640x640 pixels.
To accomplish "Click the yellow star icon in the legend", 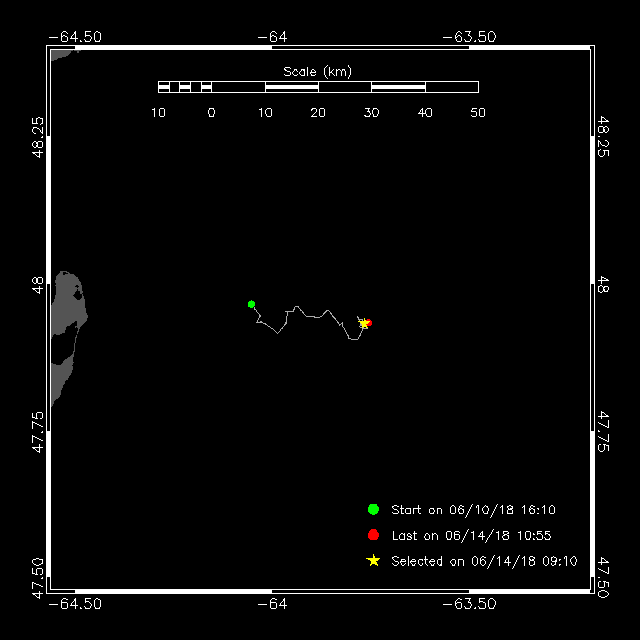I will tap(373, 561).
